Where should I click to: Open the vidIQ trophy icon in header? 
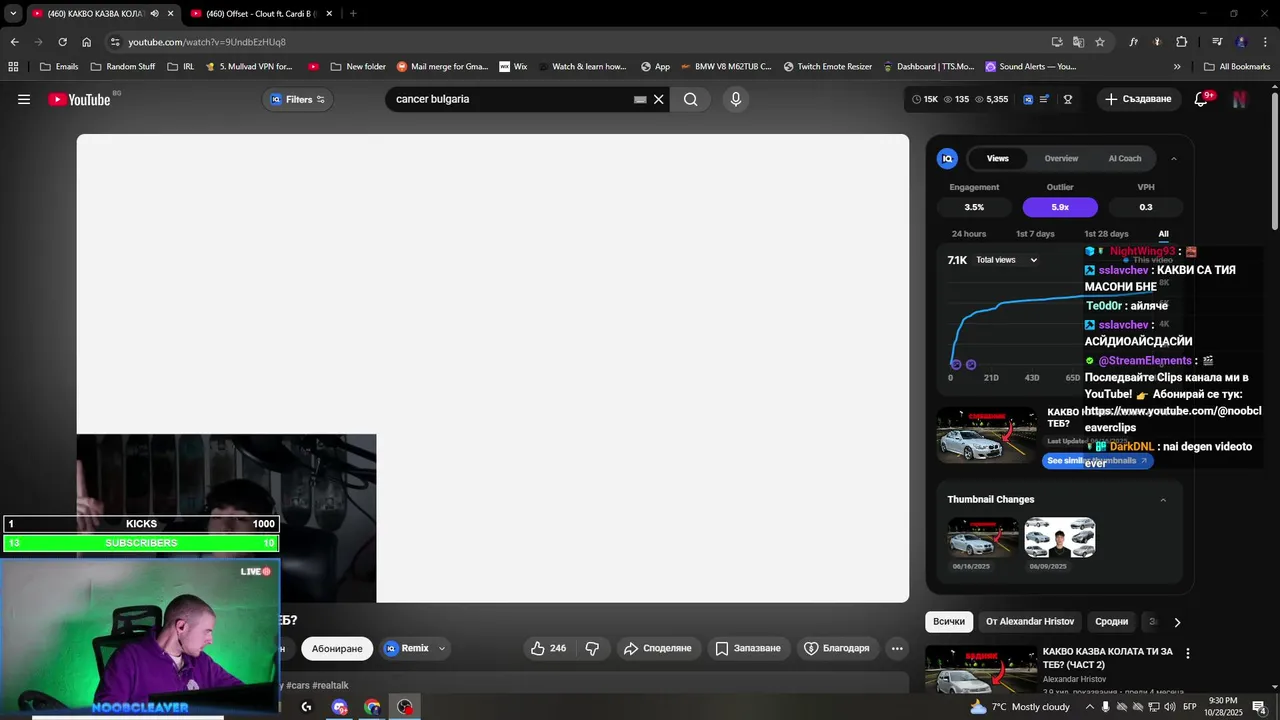click(1068, 99)
